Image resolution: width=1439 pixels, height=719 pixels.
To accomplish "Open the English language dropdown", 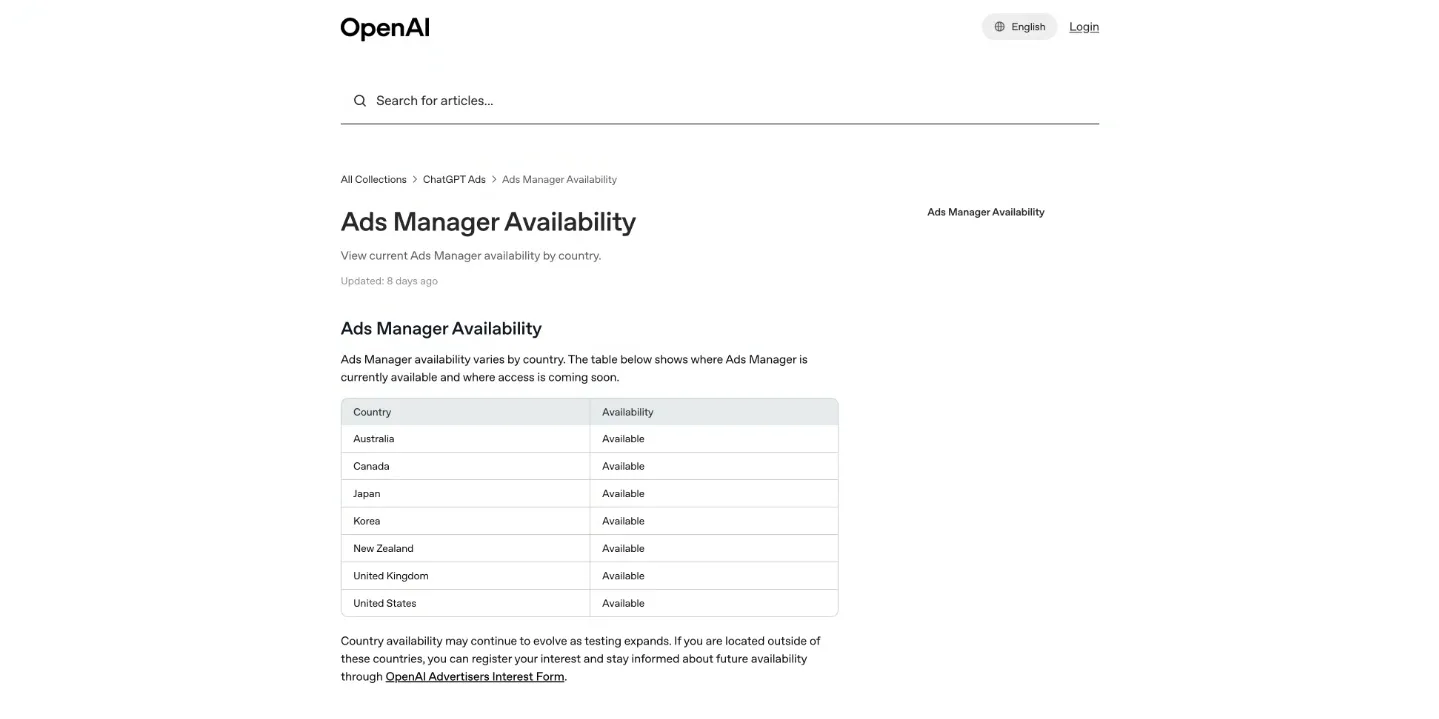I will [1019, 27].
